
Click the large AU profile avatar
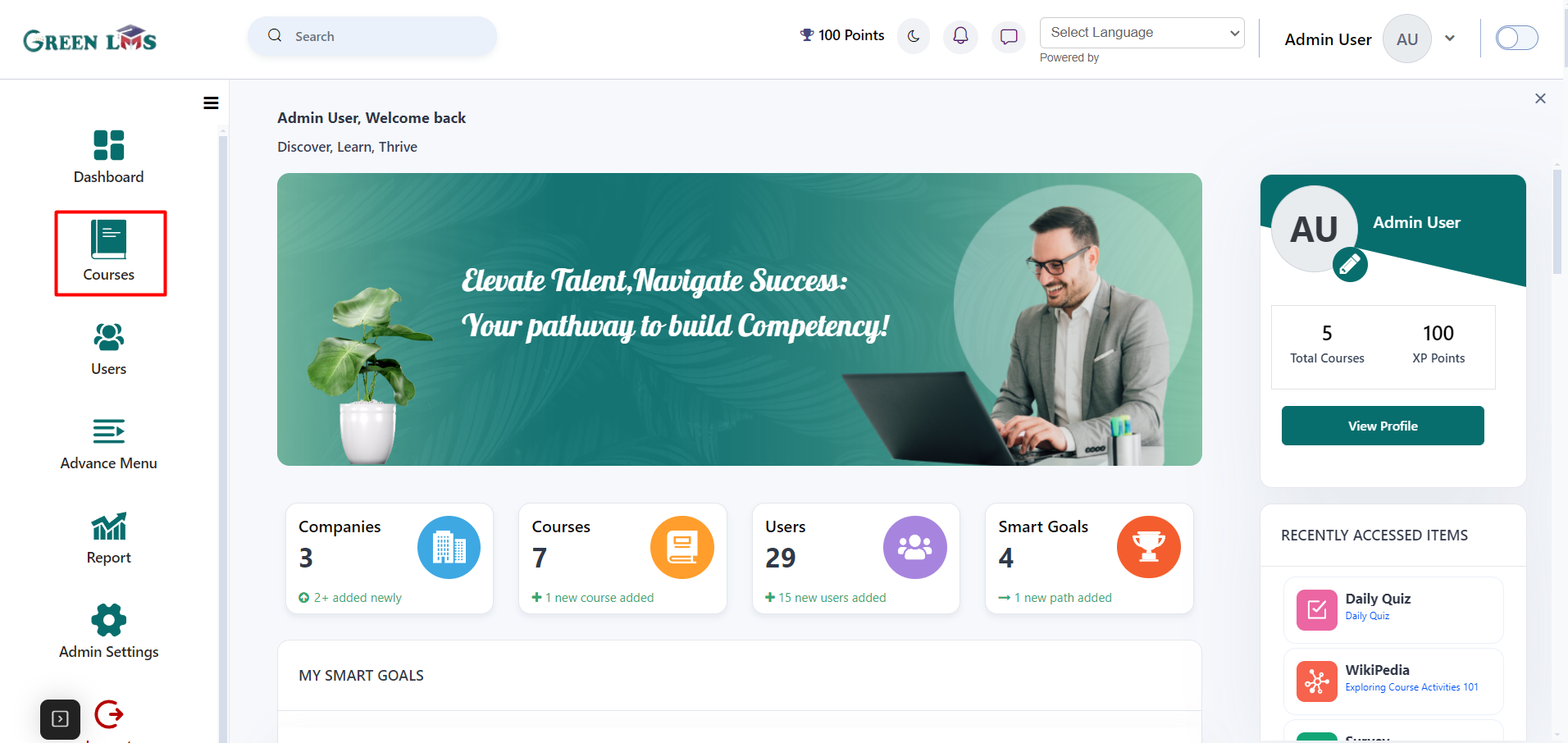pyautogui.click(x=1315, y=229)
